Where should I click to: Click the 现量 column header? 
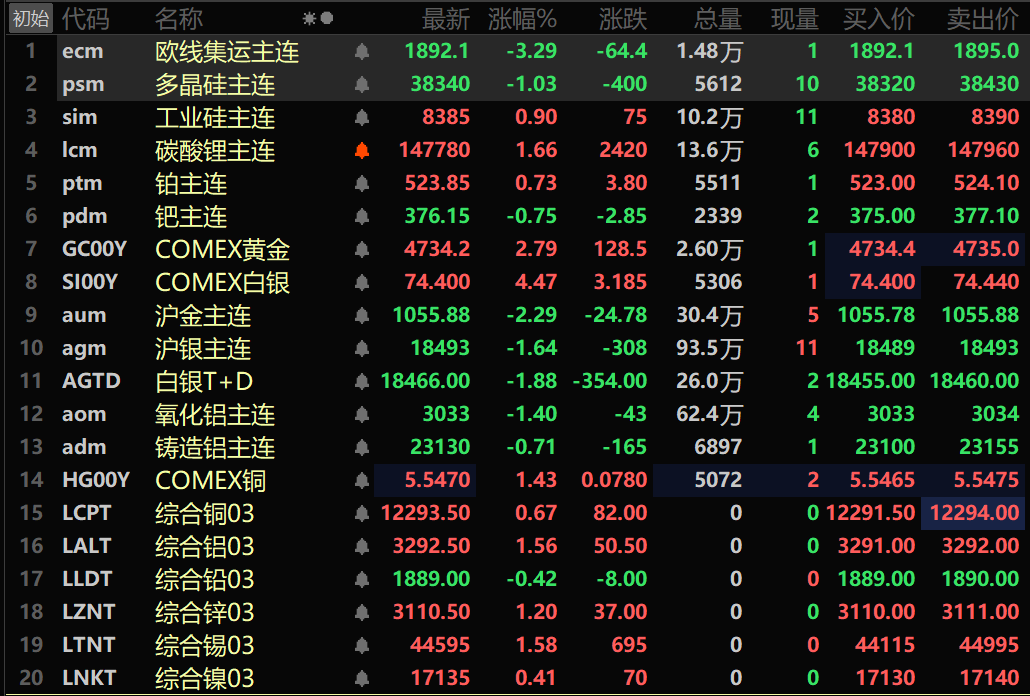(x=795, y=19)
